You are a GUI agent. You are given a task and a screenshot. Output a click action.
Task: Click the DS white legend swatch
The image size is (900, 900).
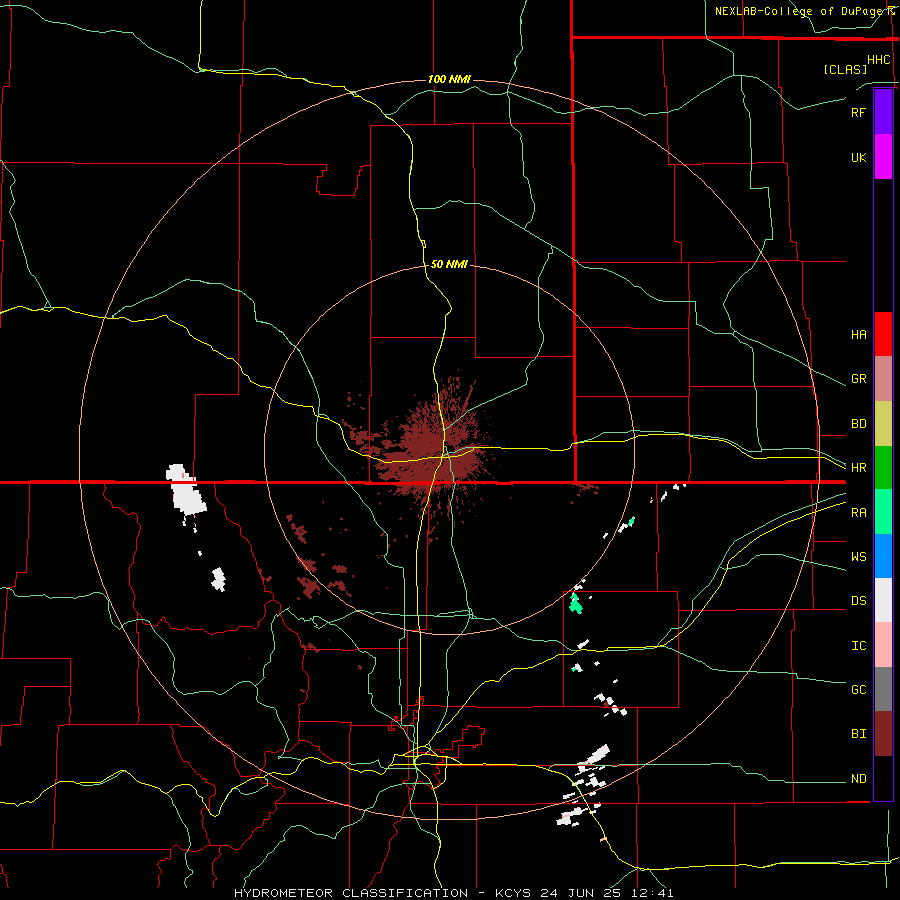[883, 600]
